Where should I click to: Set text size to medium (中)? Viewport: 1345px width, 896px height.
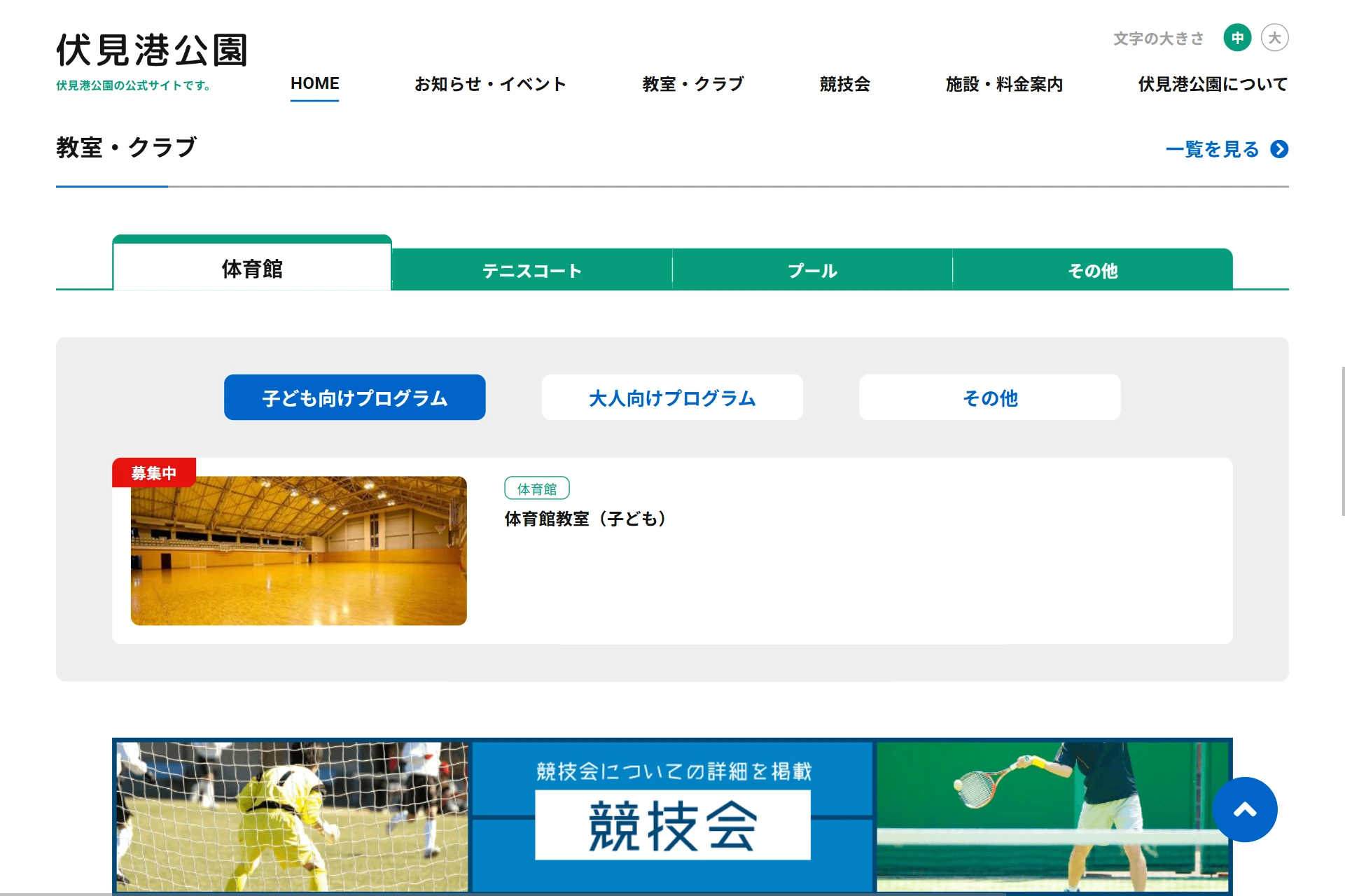pyautogui.click(x=1237, y=38)
